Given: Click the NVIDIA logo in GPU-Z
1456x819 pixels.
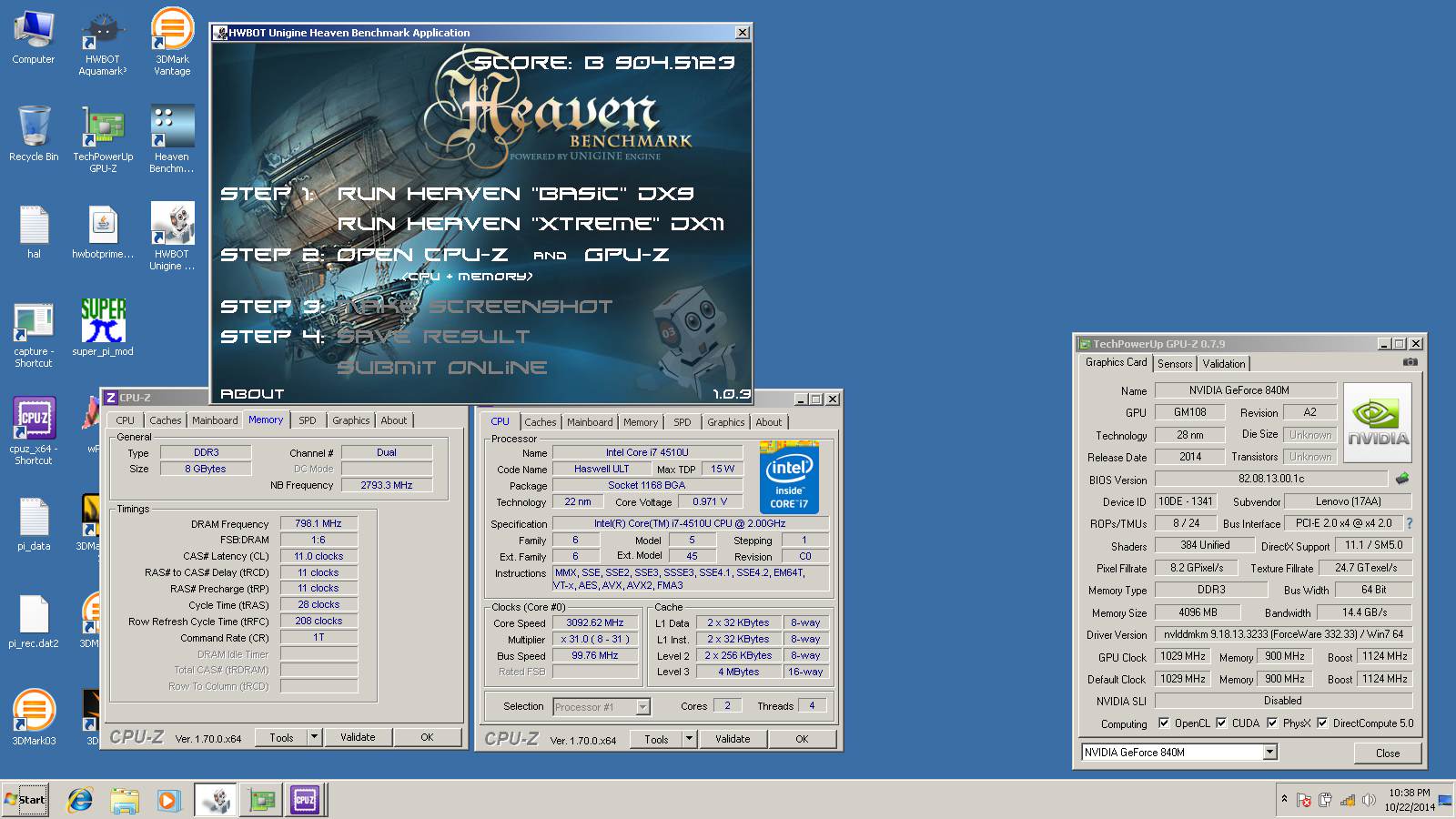Looking at the screenshot, I should pyautogui.click(x=1378, y=423).
